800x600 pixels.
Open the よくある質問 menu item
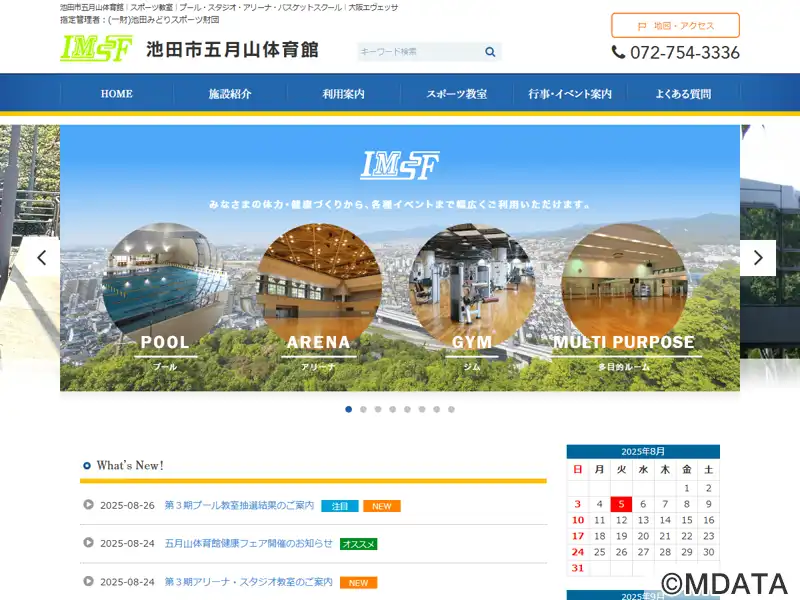pyautogui.click(x=683, y=94)
